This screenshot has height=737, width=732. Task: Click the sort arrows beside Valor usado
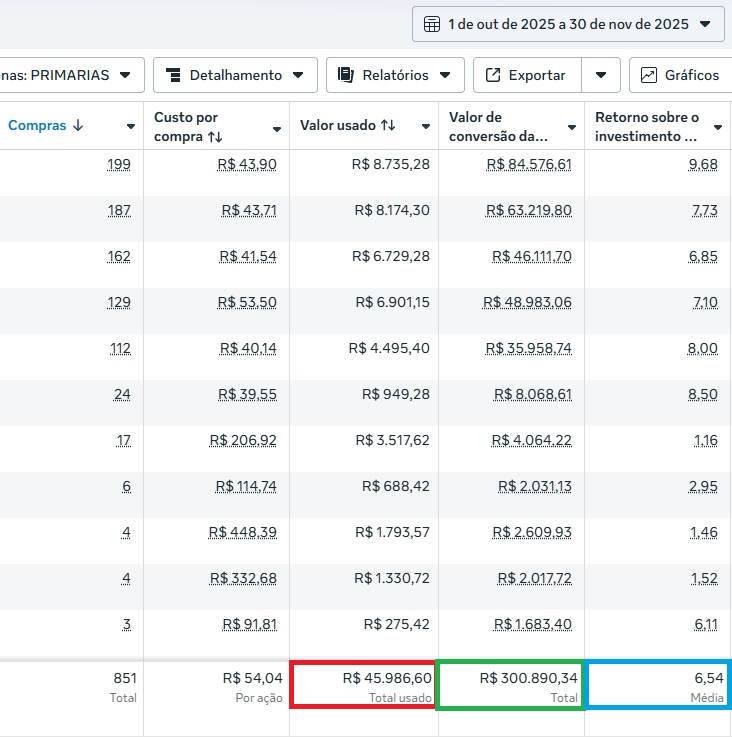pyautogui.click(x=388, y=126)
